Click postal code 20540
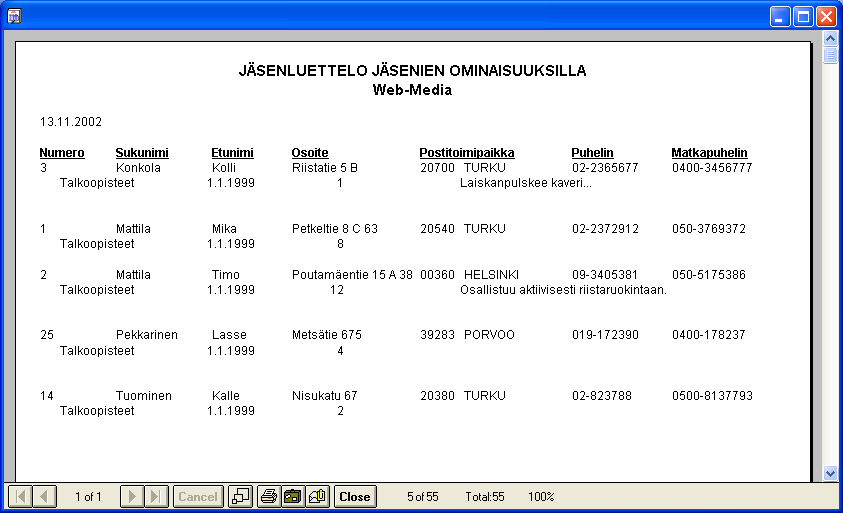The width and height of the screenshot is (843, 513). [438, 229]
